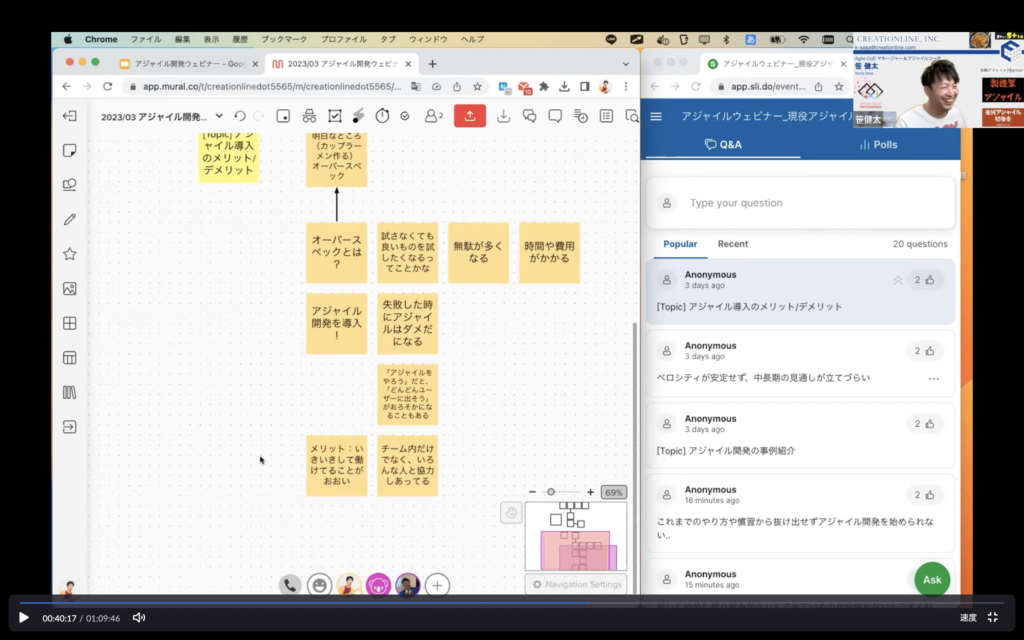The image size is (1024, 640).
Task: Open the Mural chat bubbles icon
Action: click(530, 116)
